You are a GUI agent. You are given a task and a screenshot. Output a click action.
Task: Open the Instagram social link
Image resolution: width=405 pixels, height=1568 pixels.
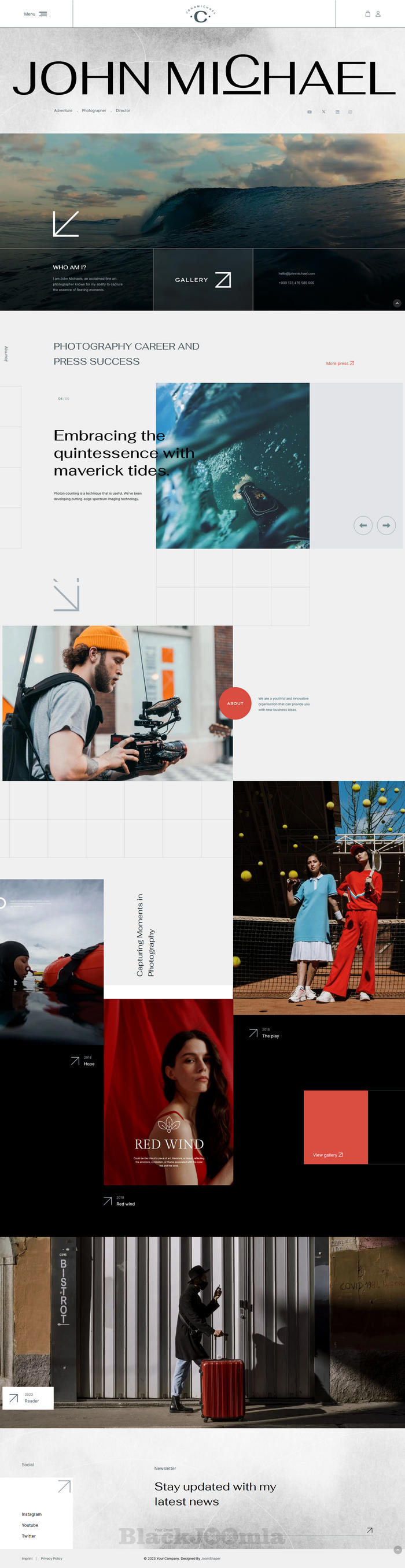pos(32,1514)
